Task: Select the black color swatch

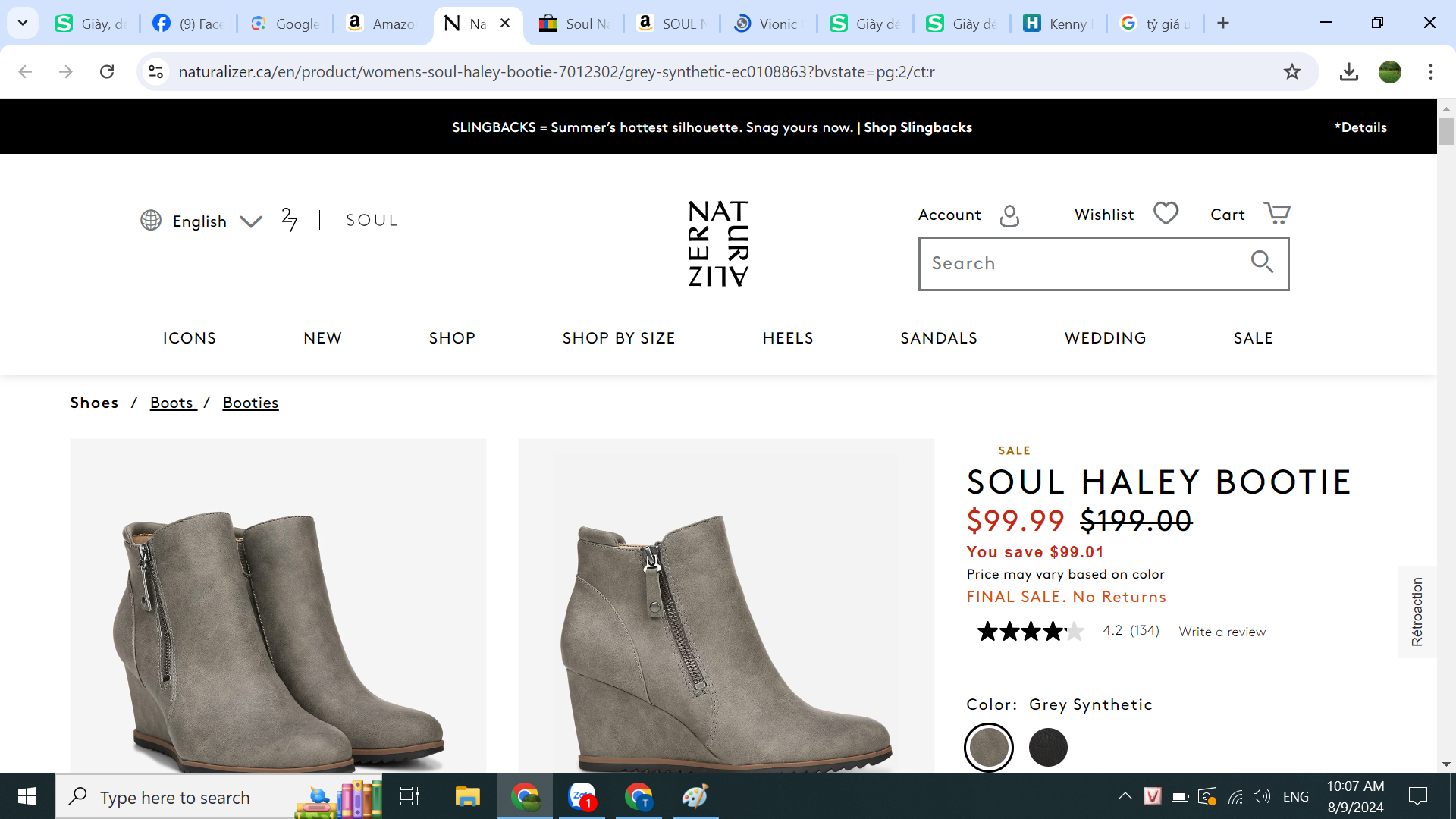Action: tap(1048, 748)
